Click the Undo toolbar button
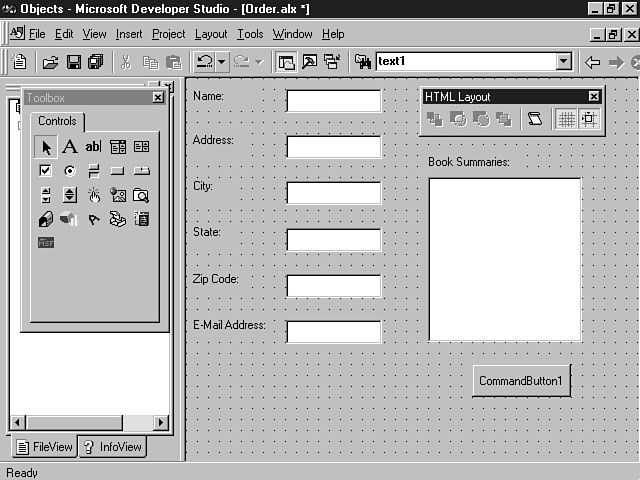Viewport: 640px width, 480px height. [x=204, y=62]
